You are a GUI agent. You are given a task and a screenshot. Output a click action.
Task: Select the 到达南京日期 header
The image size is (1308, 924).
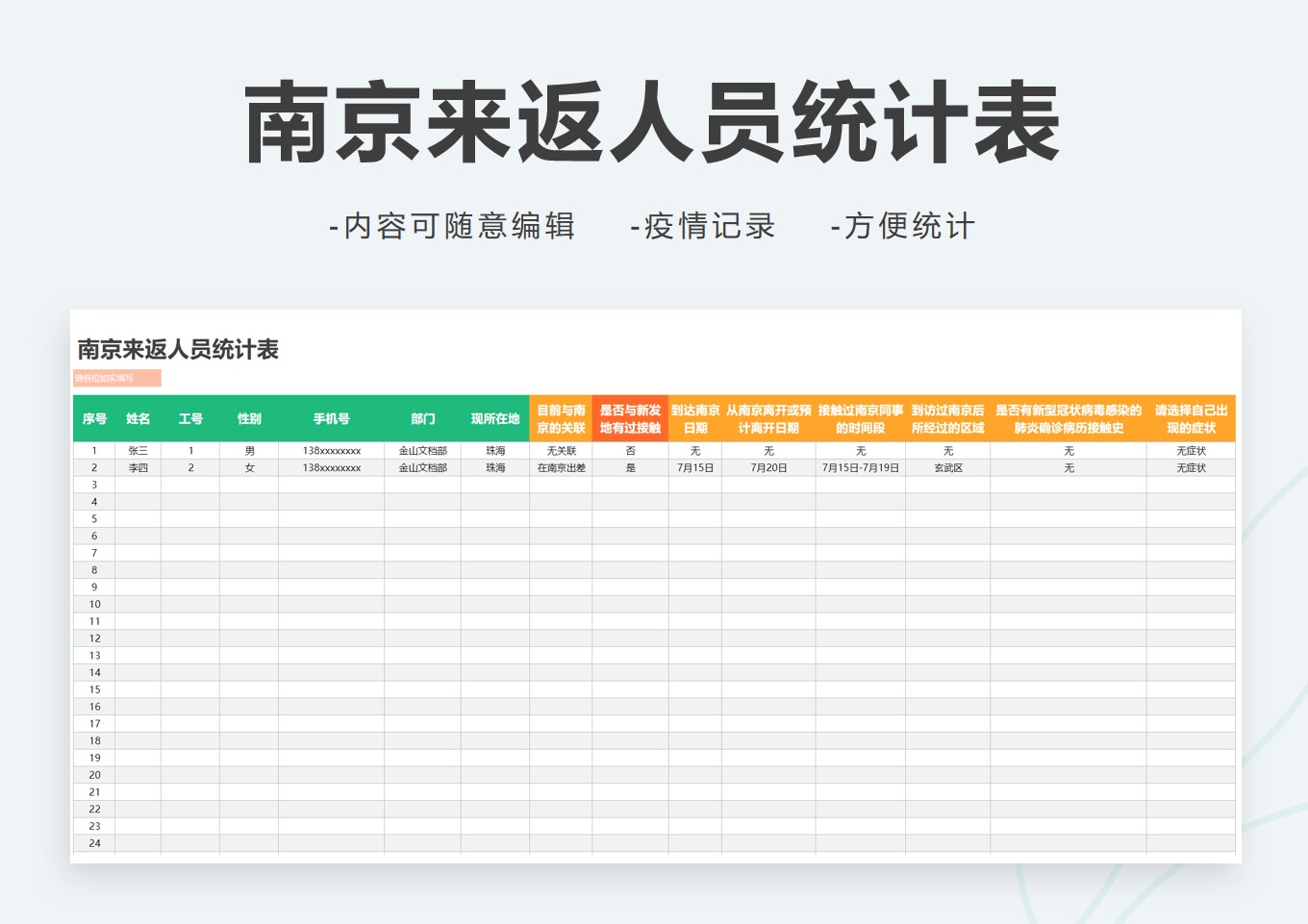click(695, 418)
